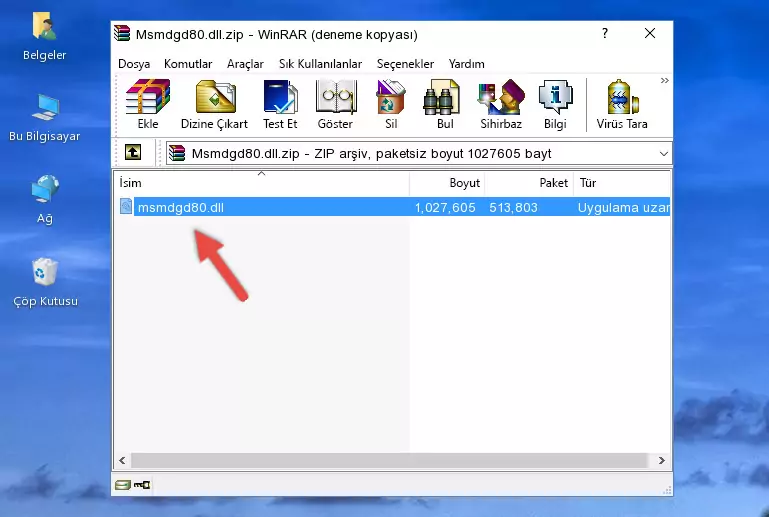Select the Ağ network desktop icon

coord(45,199)
